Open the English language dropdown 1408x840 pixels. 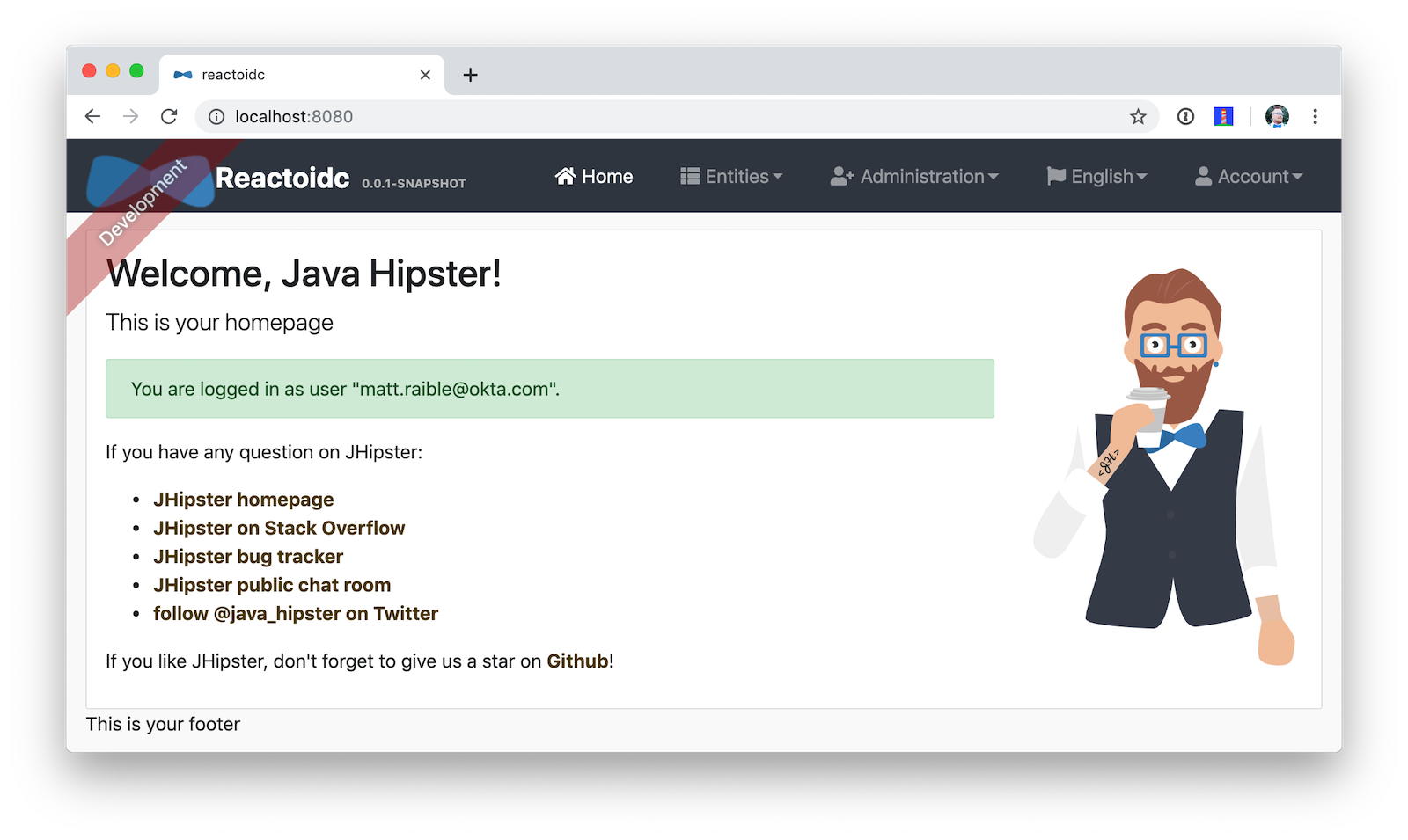(1096, 177)
